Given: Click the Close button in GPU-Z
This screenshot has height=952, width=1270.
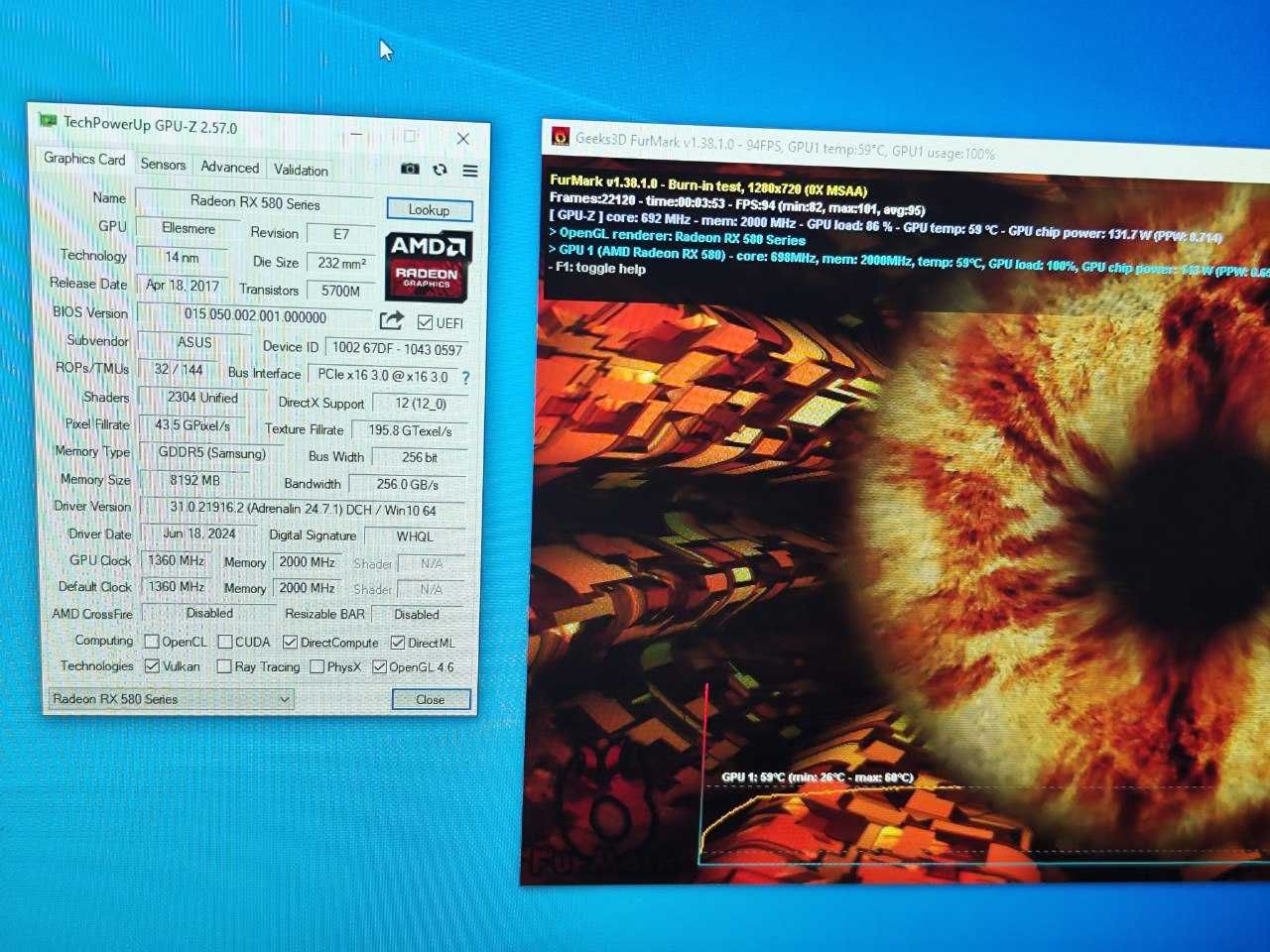Looking at the screenshot, I should [431, 699].
